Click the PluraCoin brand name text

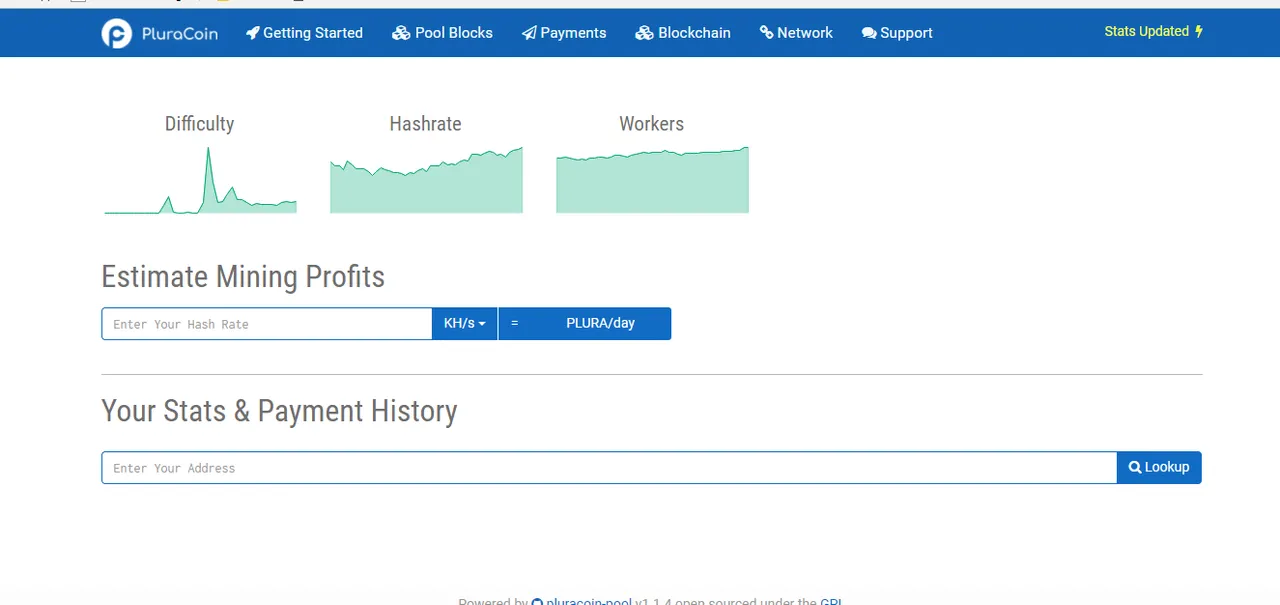point(179,33)
